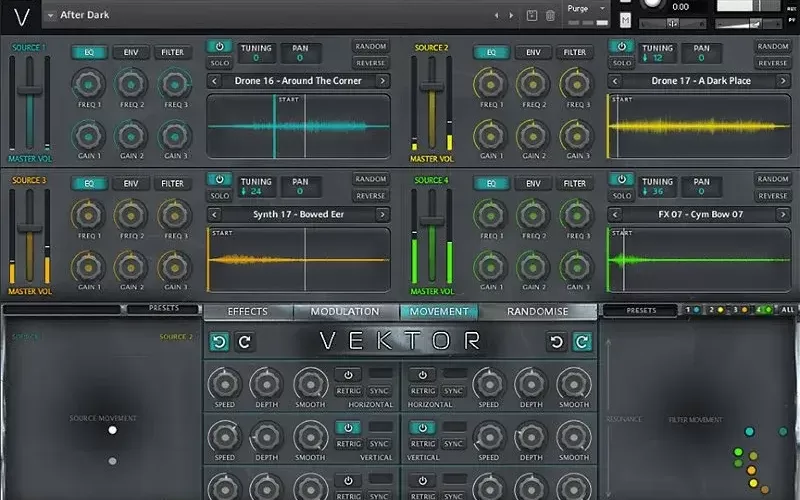
Task: Click left Vertical DEPTH knob
Action: click(x=266, y=437)
